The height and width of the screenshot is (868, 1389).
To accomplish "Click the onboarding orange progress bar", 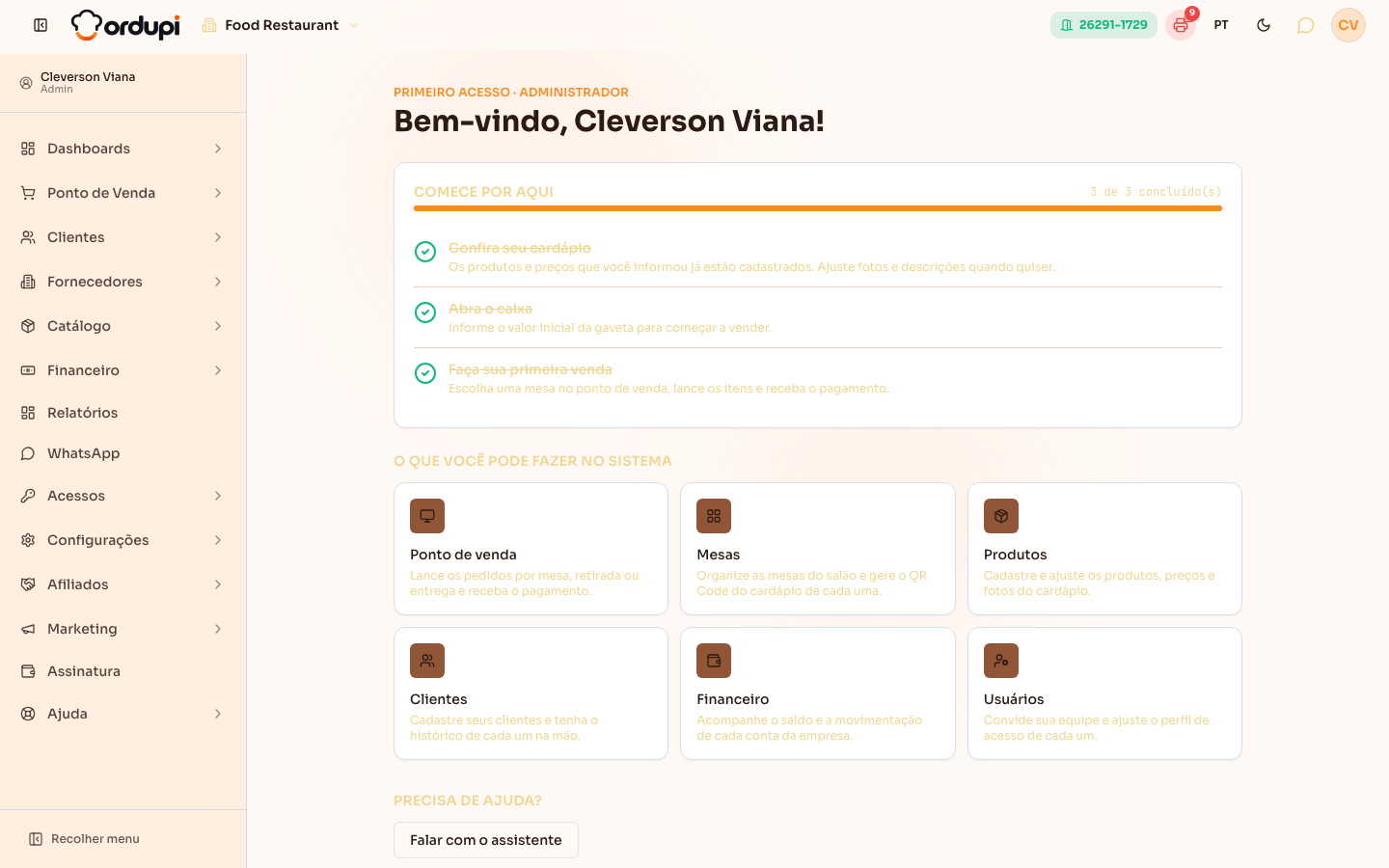I will (818, 208).
